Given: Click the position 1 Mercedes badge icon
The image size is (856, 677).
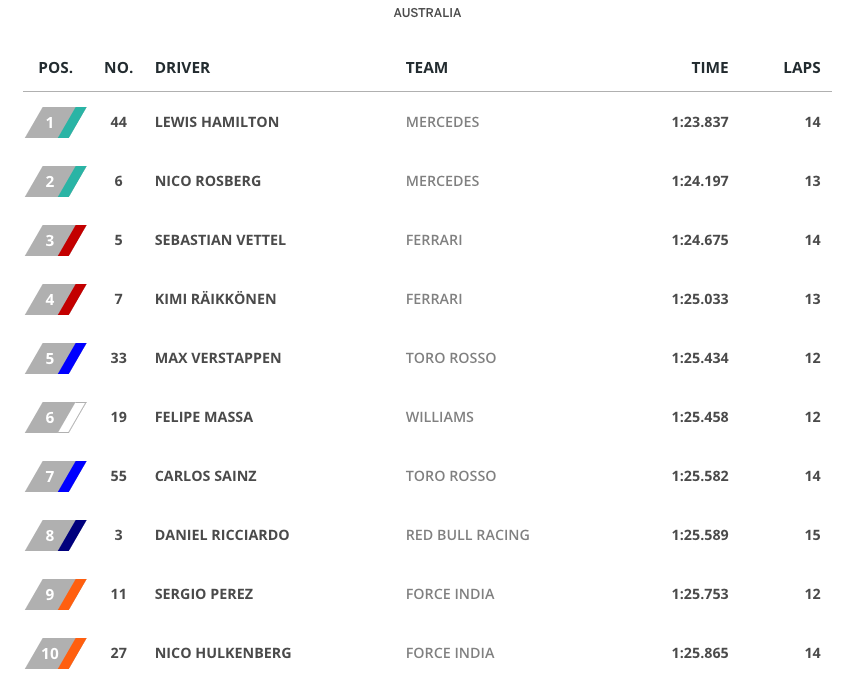Looking at the screenshot, I should tap(56, 122).
